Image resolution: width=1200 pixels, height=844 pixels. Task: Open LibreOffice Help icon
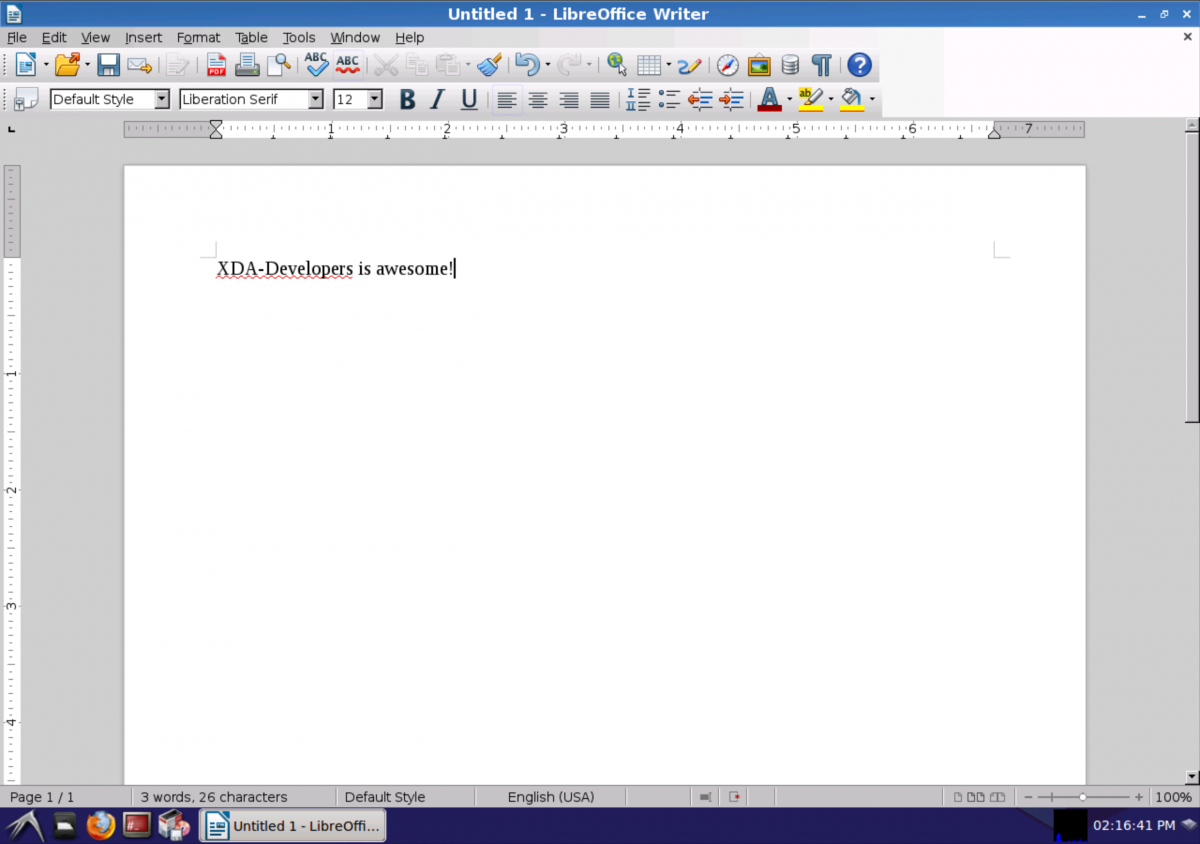coord(859,66)
